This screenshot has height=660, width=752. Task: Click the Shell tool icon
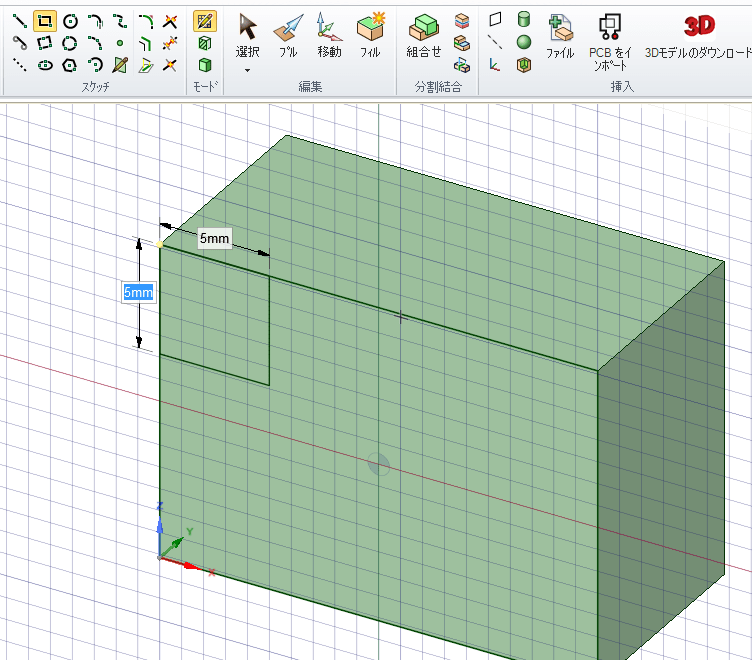coord(524,64)
